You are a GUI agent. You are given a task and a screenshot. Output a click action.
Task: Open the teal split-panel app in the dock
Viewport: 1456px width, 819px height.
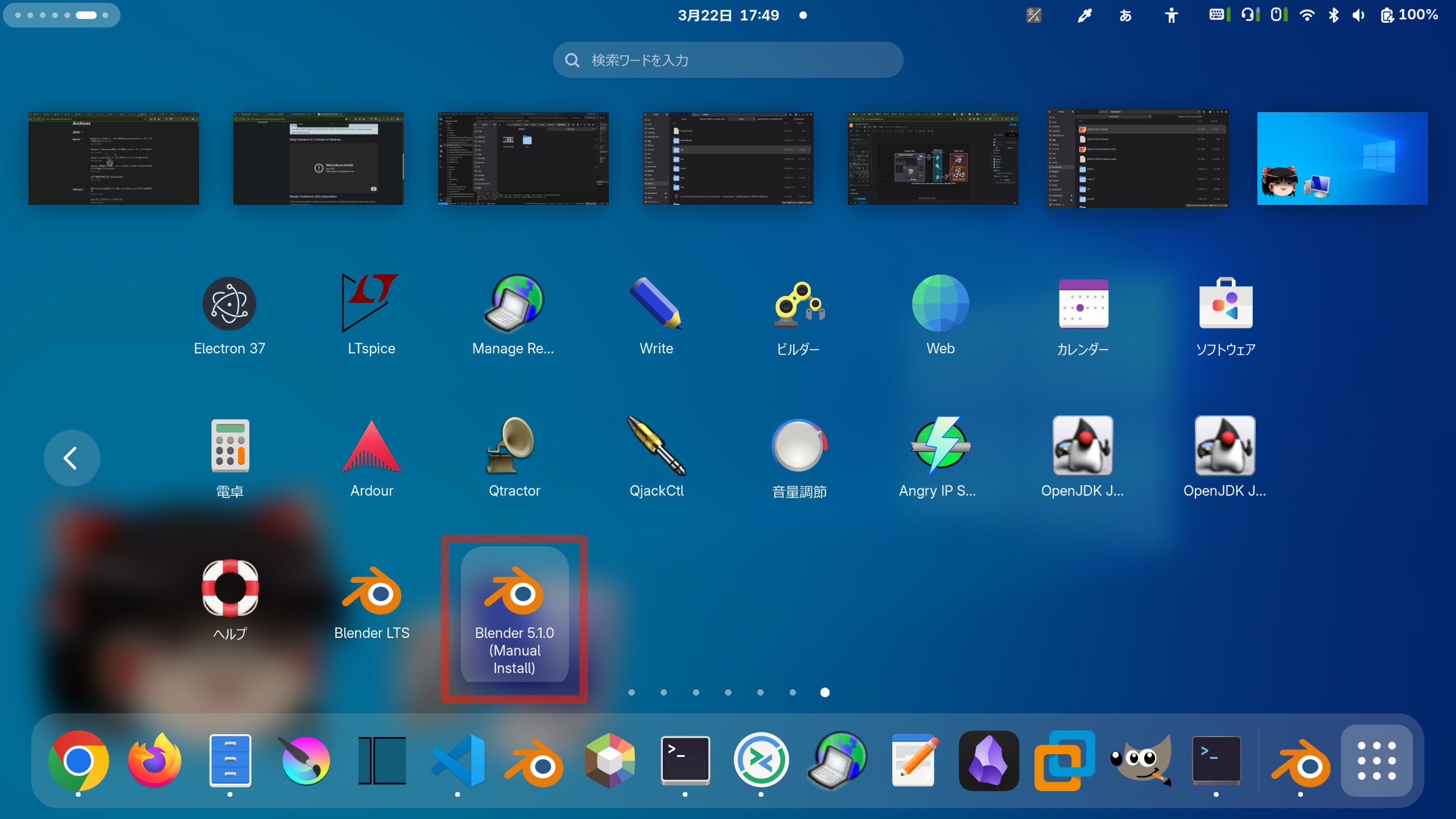click(x=382, y=760)
